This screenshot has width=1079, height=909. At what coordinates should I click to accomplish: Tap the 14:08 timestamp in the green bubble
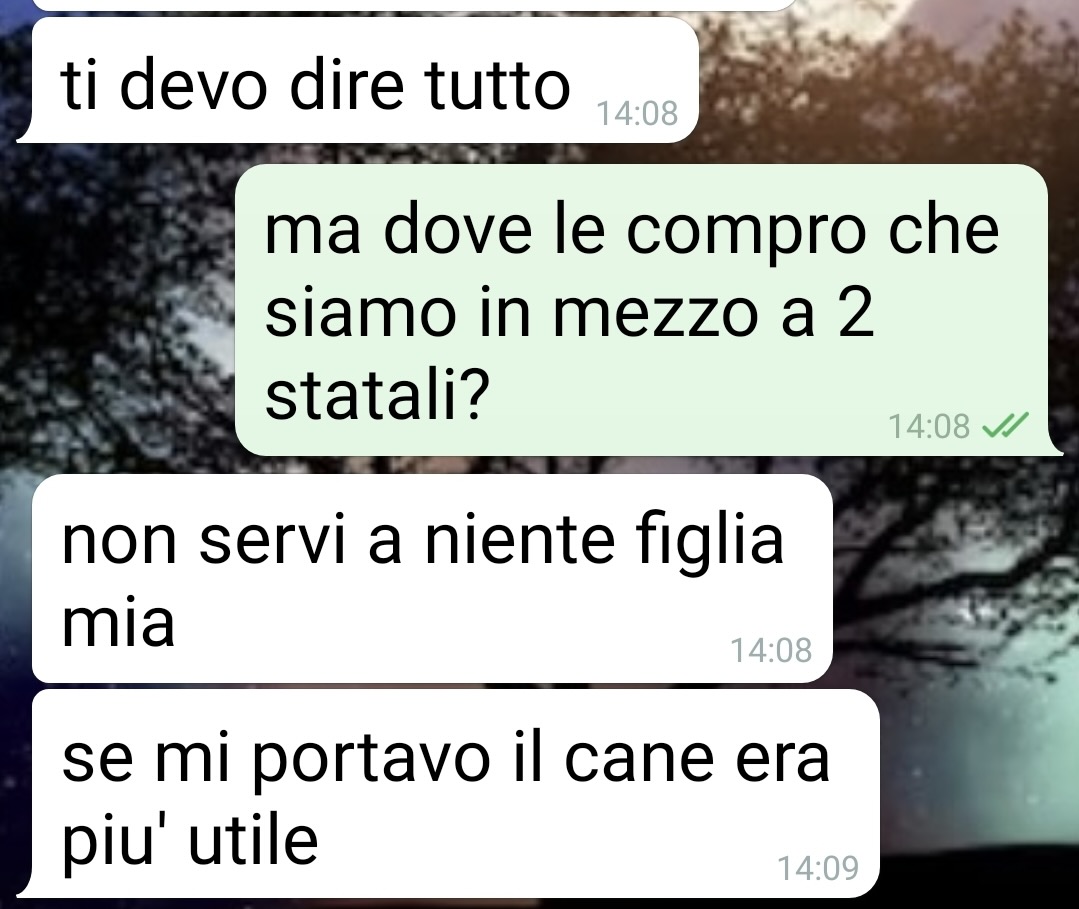929,426
